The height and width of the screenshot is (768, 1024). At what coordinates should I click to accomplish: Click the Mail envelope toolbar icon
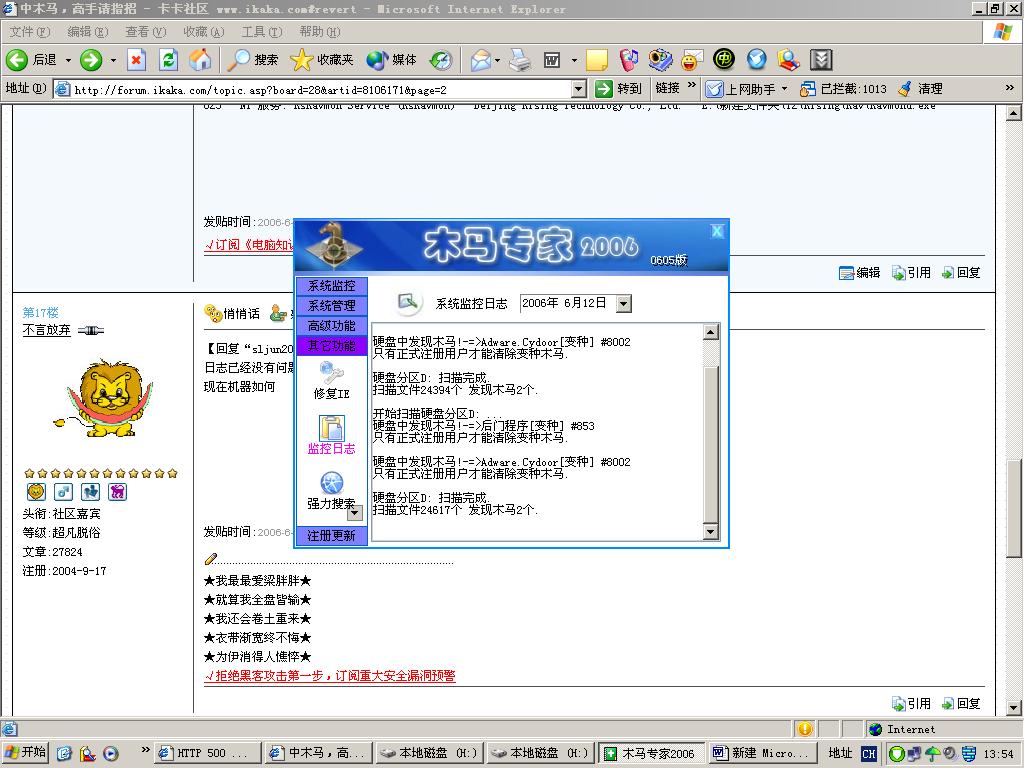[481, 60]
